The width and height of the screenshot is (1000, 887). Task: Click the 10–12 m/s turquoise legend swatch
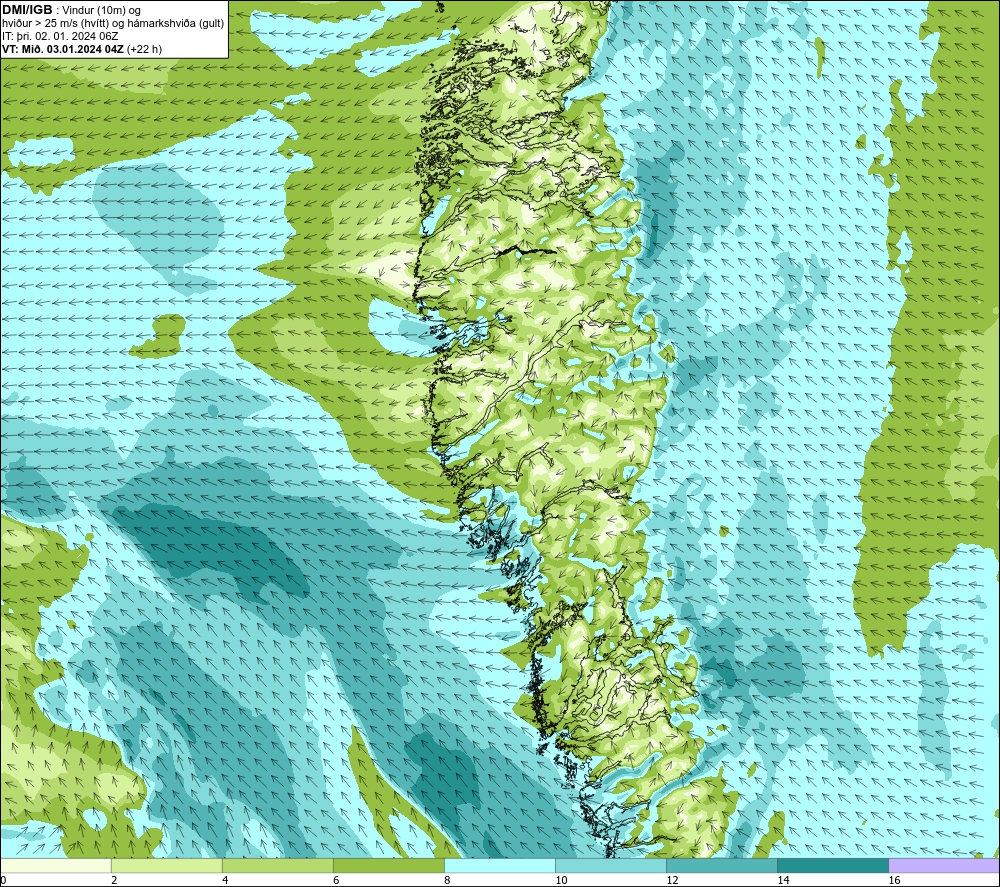(x=611, y=865)
